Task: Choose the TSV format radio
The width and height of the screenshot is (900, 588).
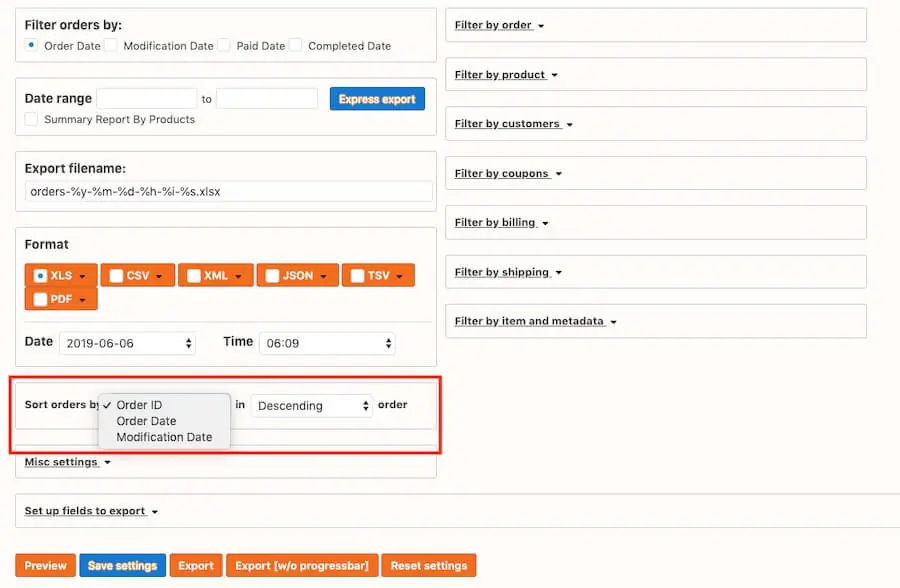Action: (x=358, y=276)
